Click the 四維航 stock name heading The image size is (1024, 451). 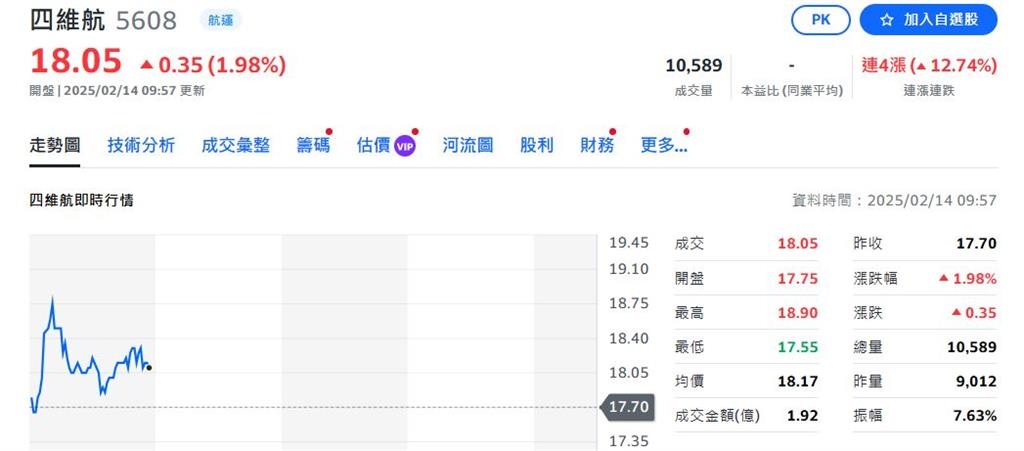click(68, 20)
